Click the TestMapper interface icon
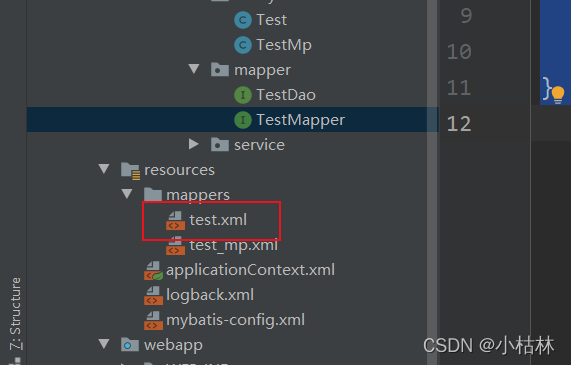Screen dimensions: 571x365 click(x=243, y=120)
